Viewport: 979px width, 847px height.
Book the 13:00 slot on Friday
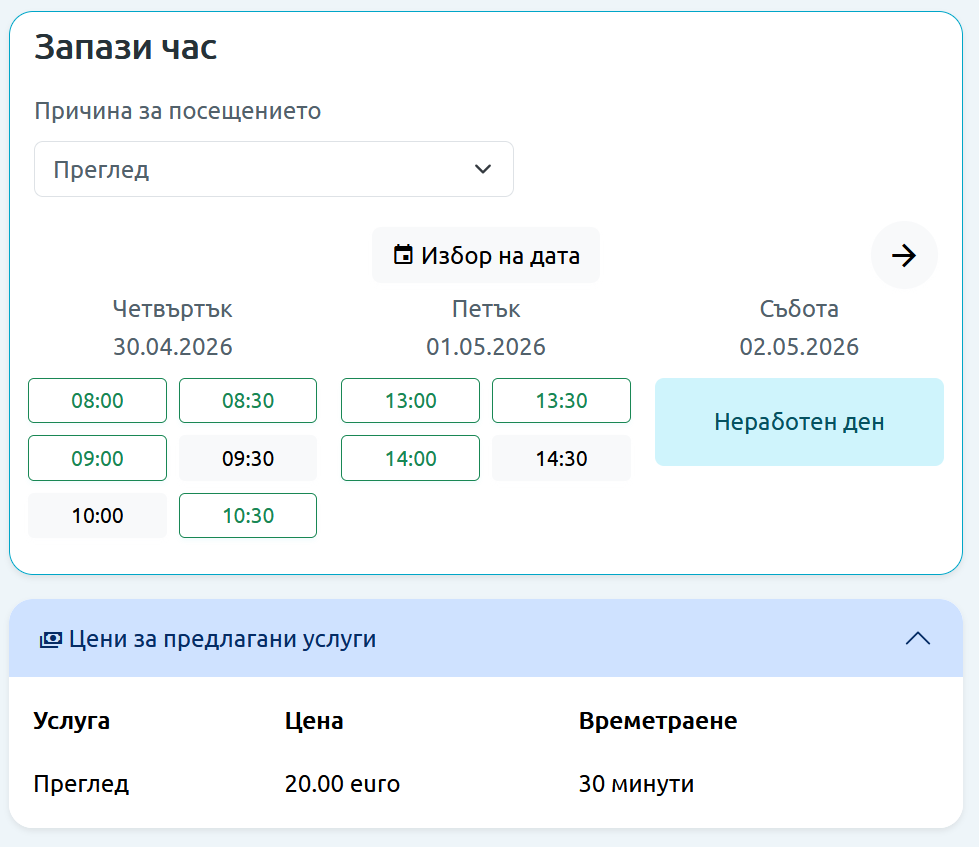(410, 400)
